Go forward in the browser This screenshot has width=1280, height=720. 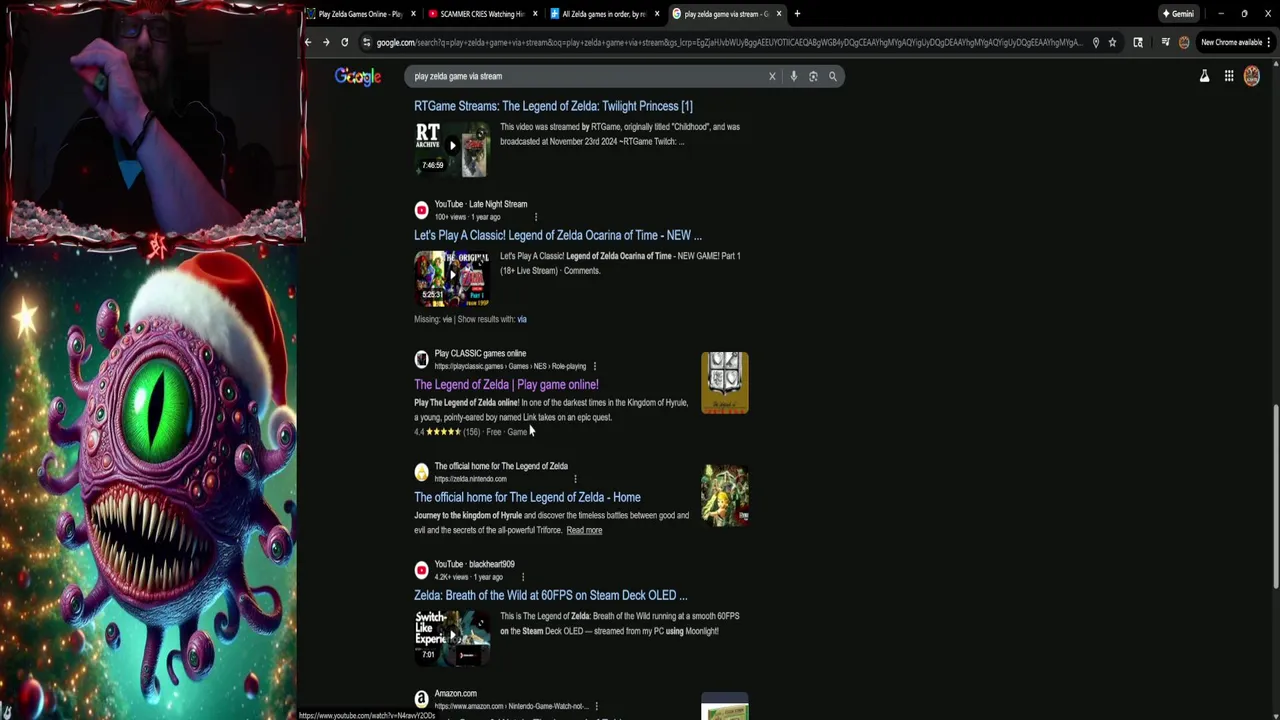pos(326,42)
